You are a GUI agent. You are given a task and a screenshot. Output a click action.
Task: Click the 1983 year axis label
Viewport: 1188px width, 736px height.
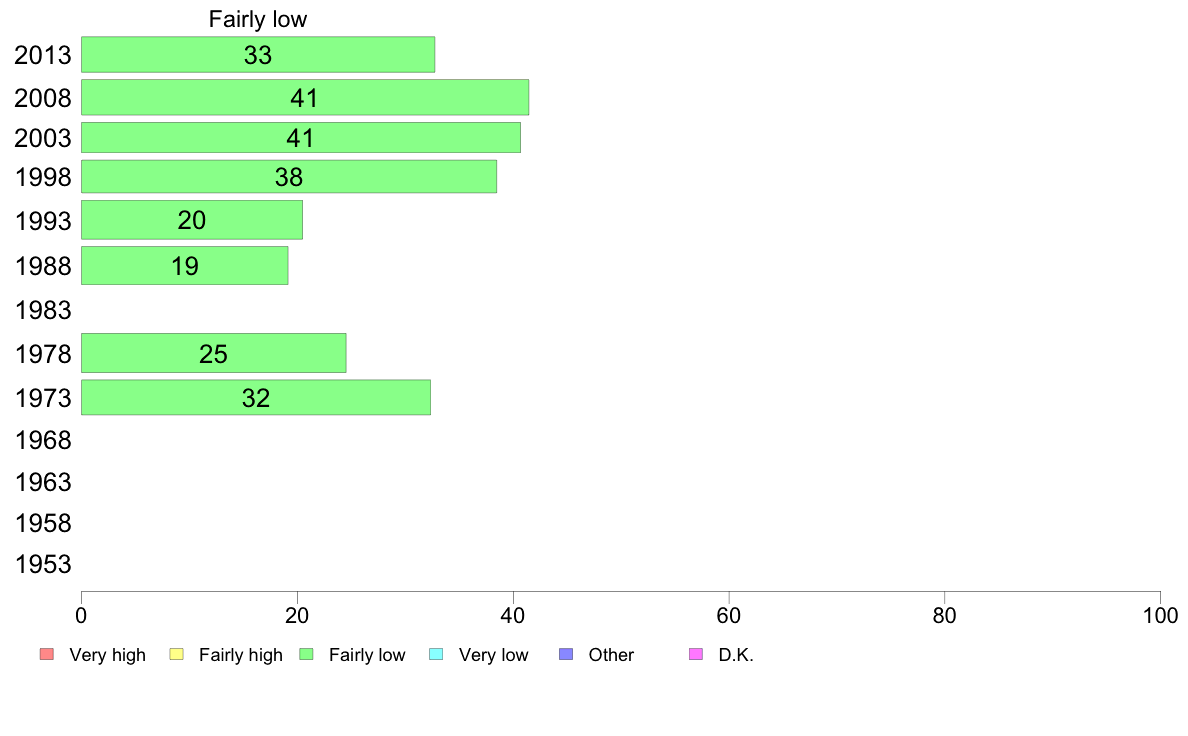click(43, 310)
